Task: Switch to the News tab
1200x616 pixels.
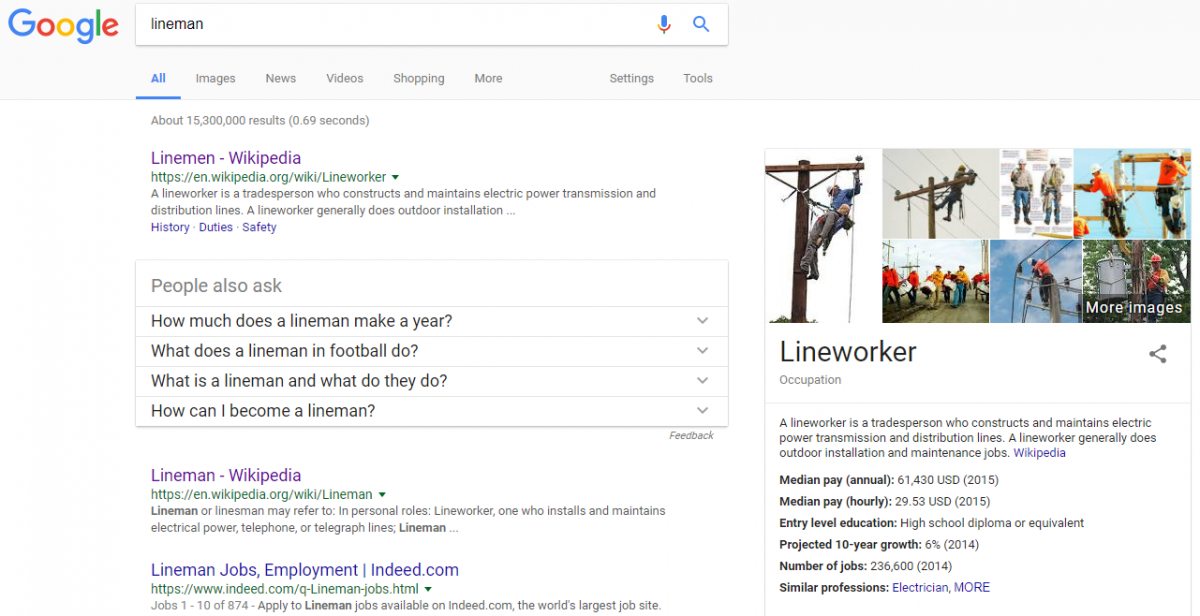Action: pos(280,78)
